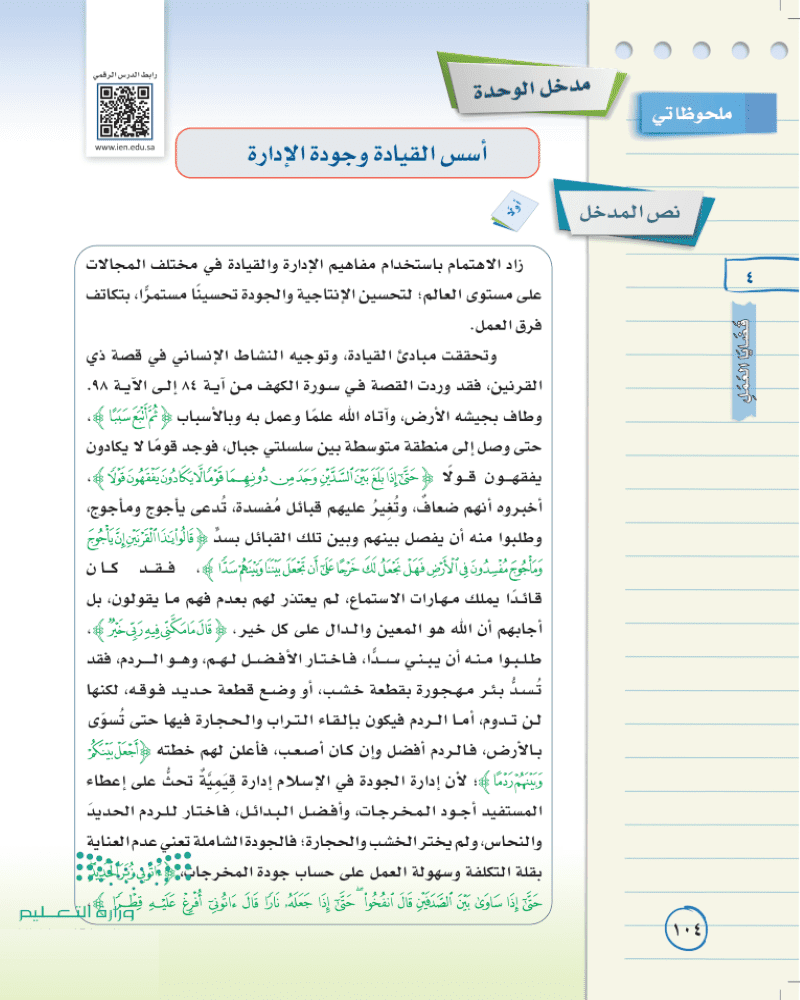This screenshot has height=1000, width=800.
Task: Select the line starting "المستفيد أجود المخرجات"
Action: (314, 812)
